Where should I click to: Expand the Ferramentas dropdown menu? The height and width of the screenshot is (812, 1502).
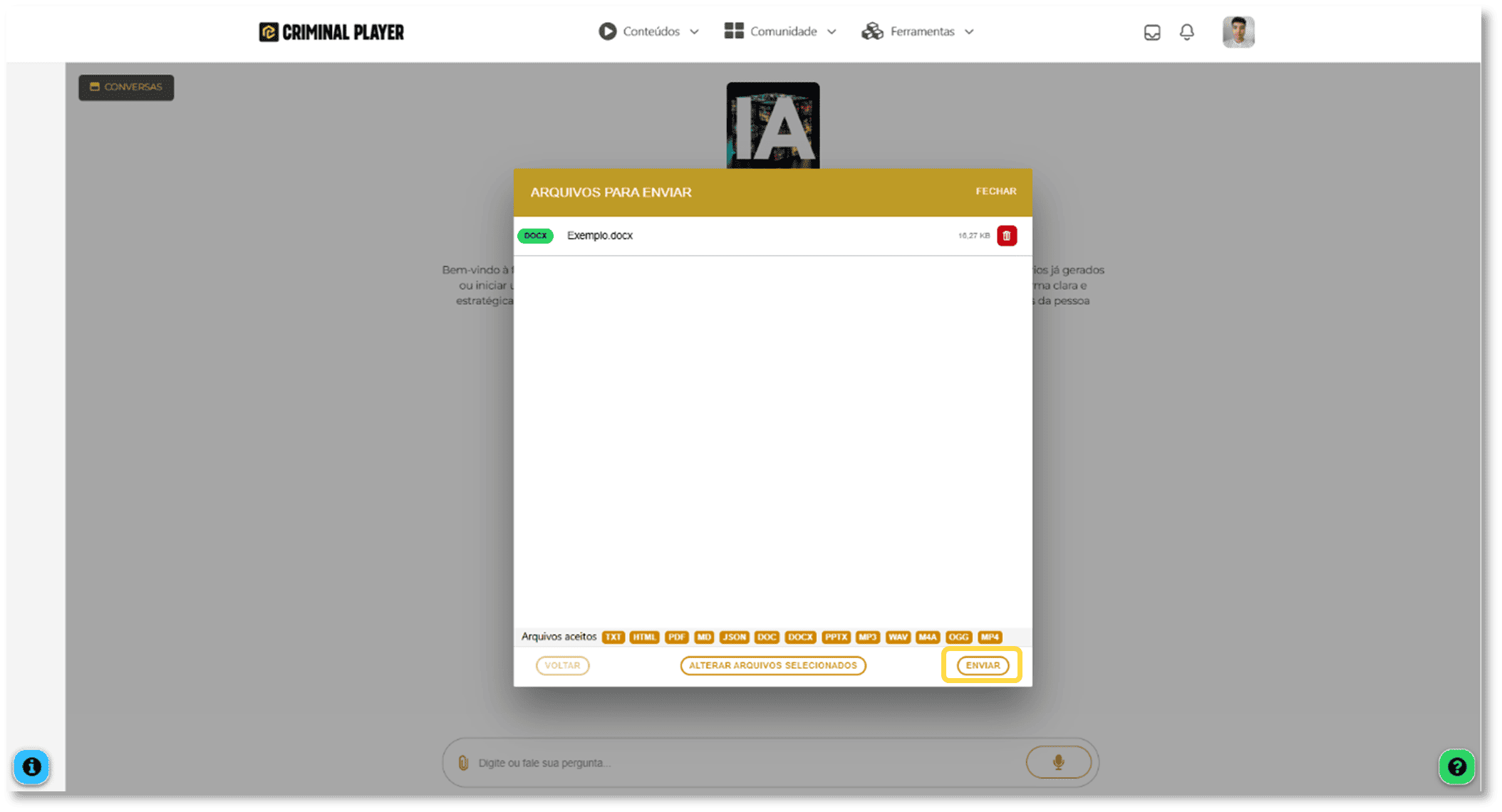[x=918, y=31]
